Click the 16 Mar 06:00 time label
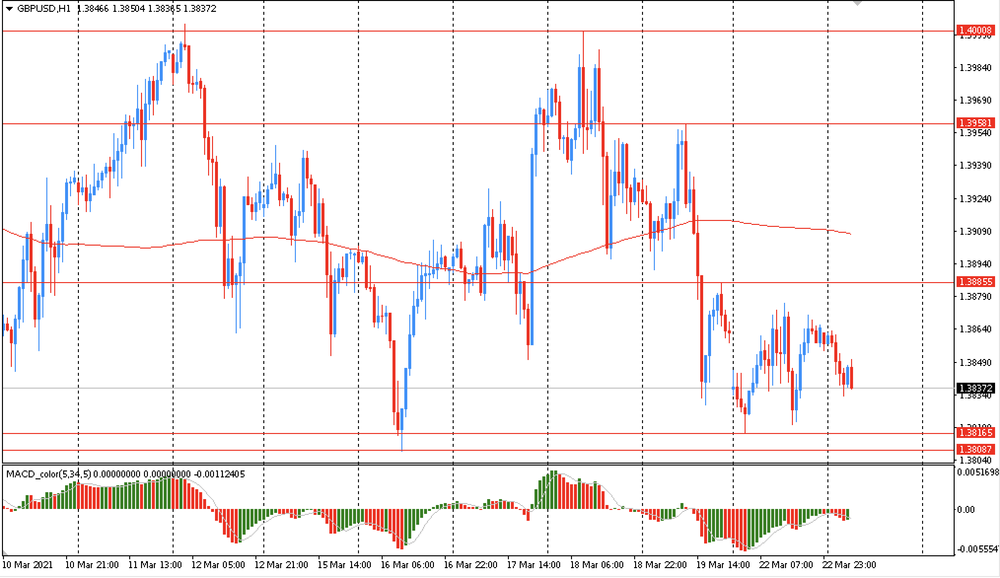 point(408,565)
